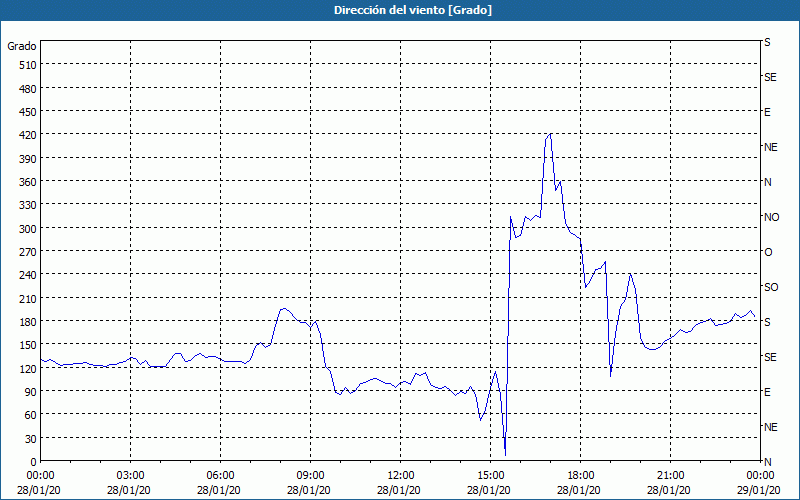Screen dimensions: 800x500
Task: Click the N compass label beside 360 gridline
Action: 767,182
